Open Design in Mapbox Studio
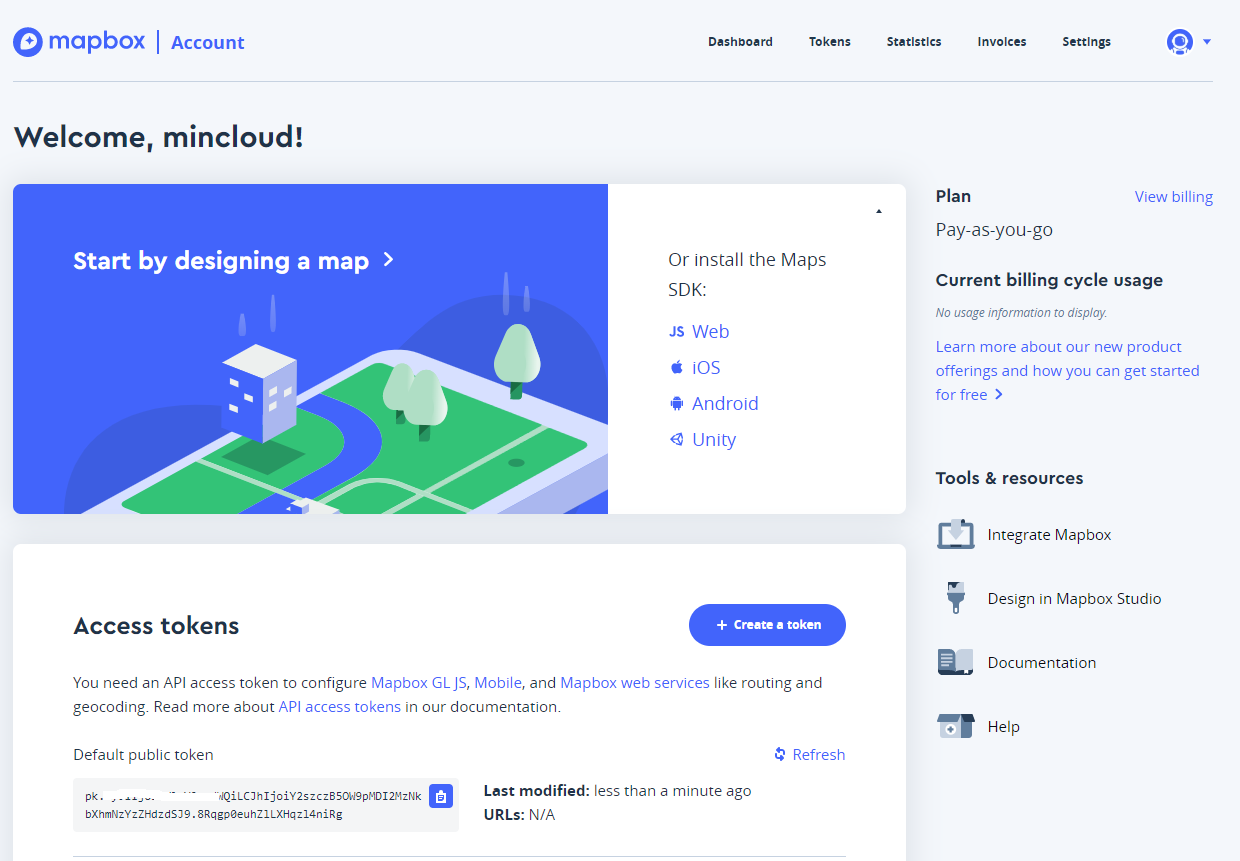Screen dimensions: 1240x861 (x=1074, y=599)
